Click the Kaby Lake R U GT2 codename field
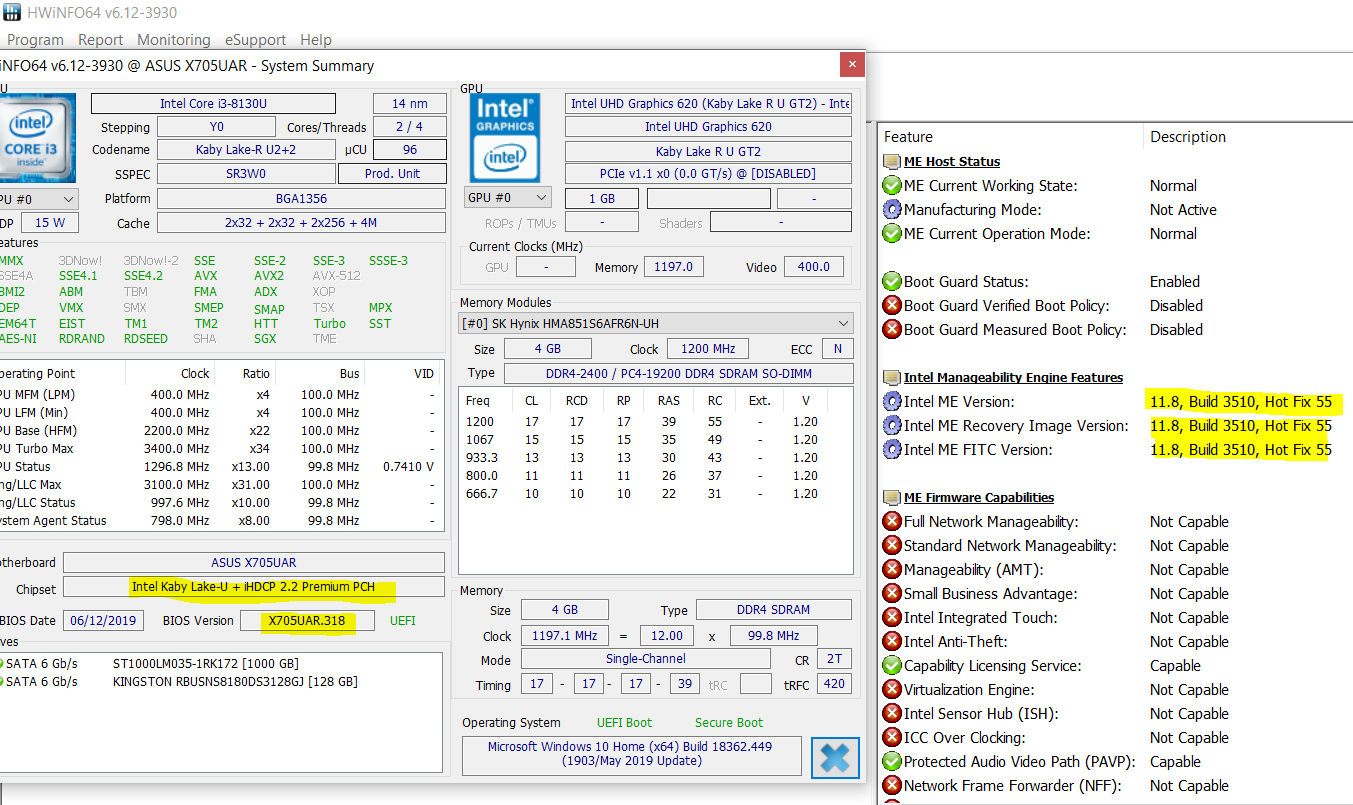Screen dimensions: 1353x805 point(708,152)
